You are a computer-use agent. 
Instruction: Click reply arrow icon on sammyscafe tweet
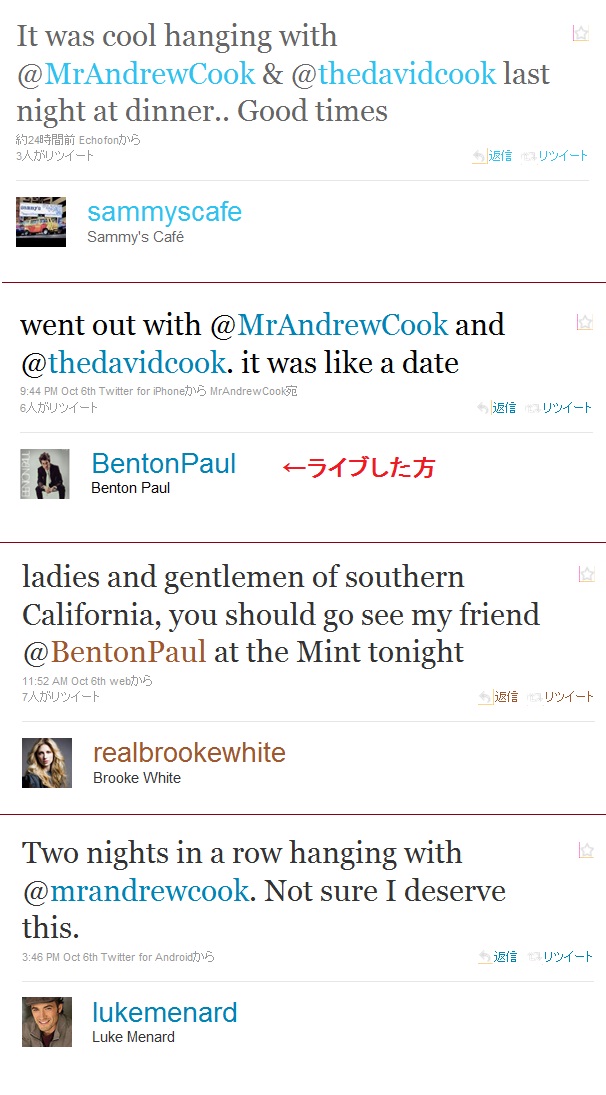coord(479,156)
